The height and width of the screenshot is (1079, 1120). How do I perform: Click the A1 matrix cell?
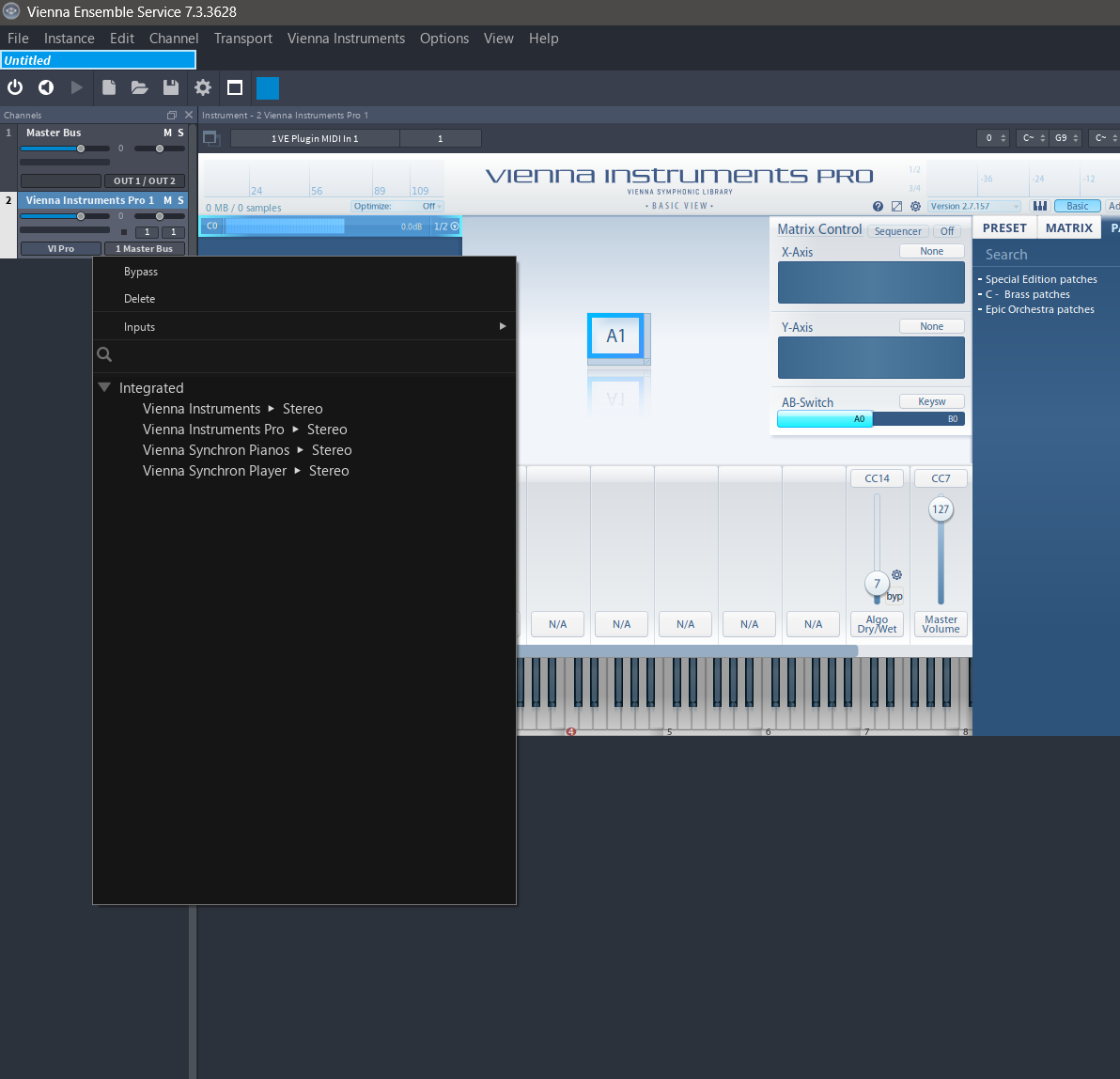[615, 336]
